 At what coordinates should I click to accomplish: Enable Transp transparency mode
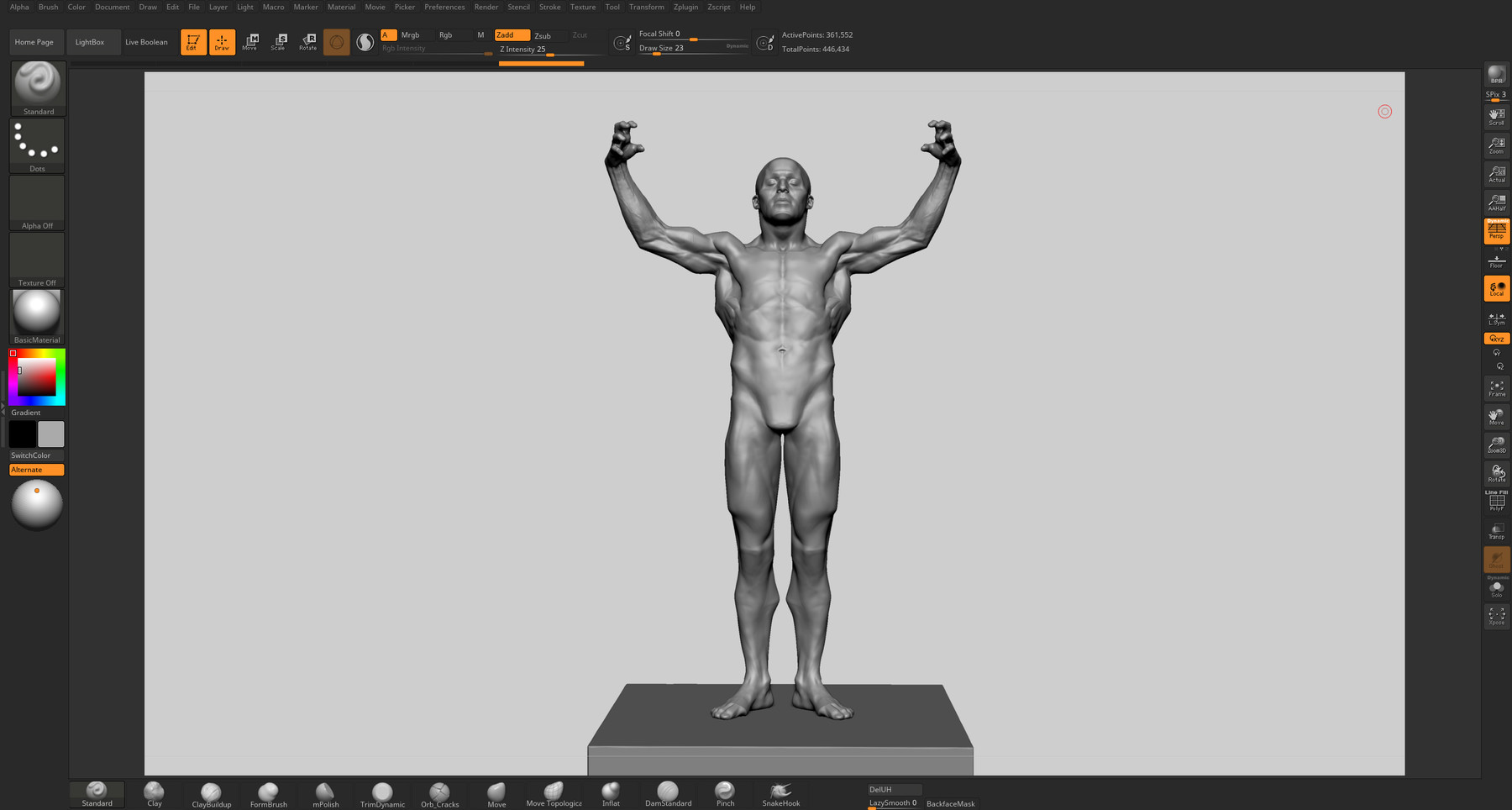coord(1496,531)
